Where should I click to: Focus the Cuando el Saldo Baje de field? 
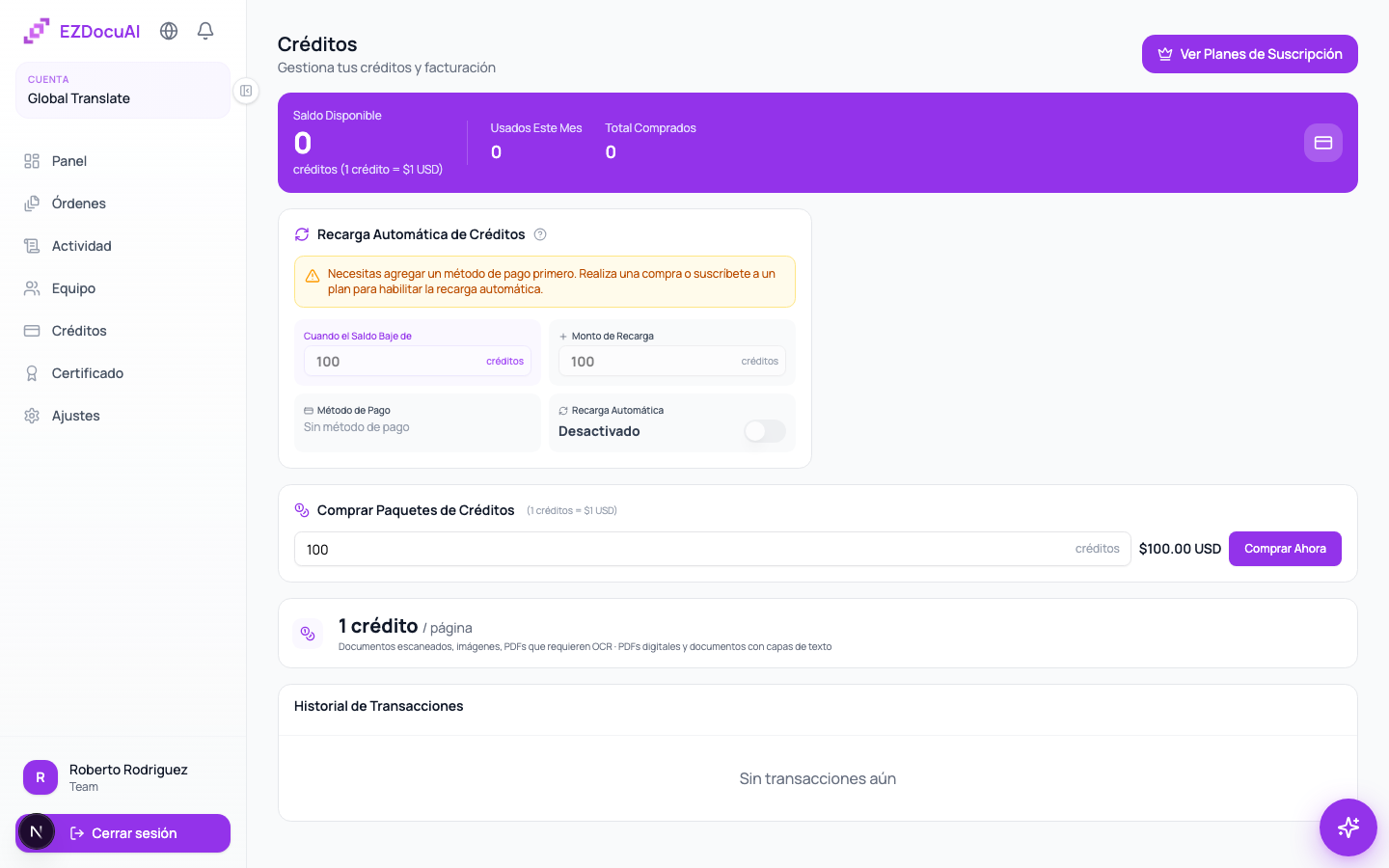point(418,362)
